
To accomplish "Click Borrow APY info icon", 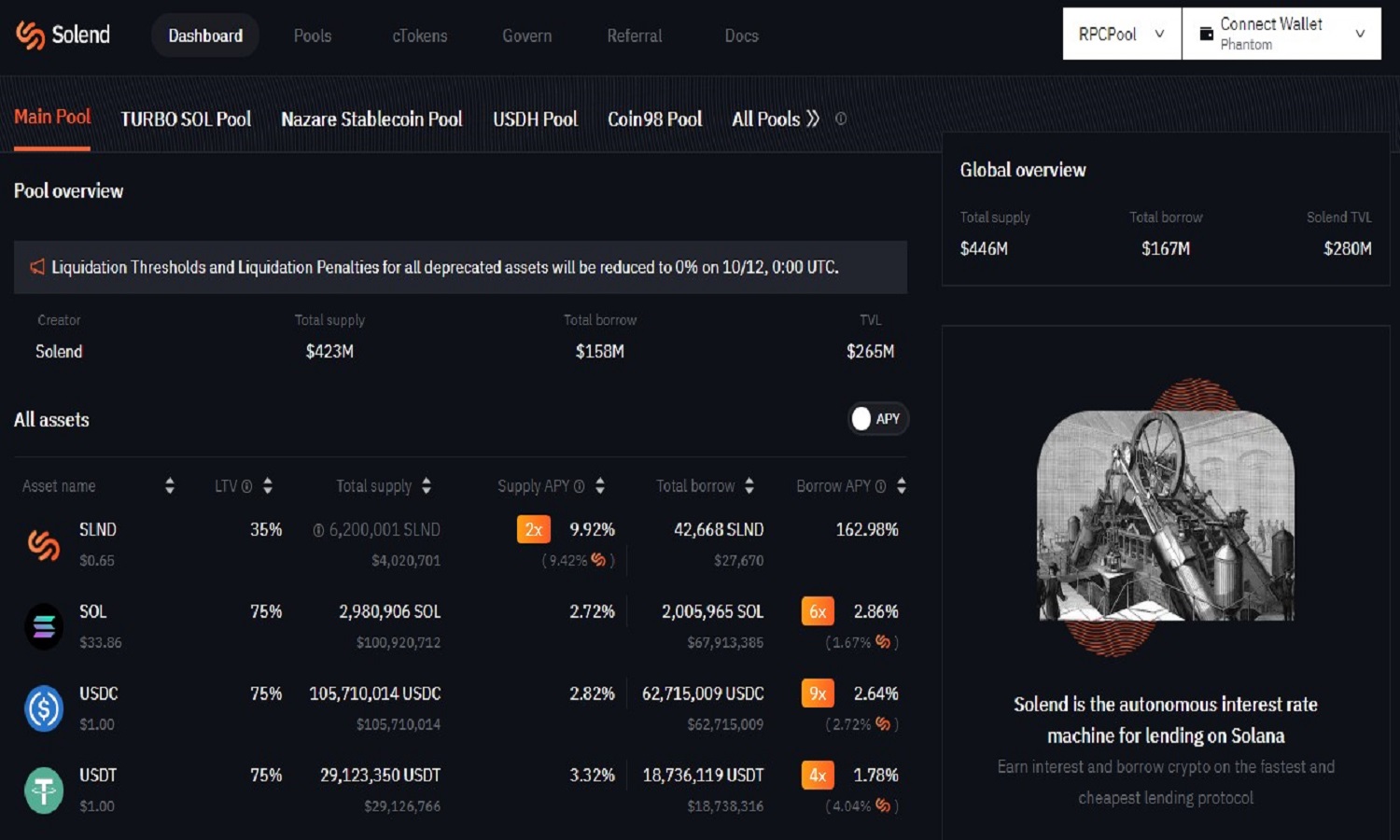I will coord(880,486).
